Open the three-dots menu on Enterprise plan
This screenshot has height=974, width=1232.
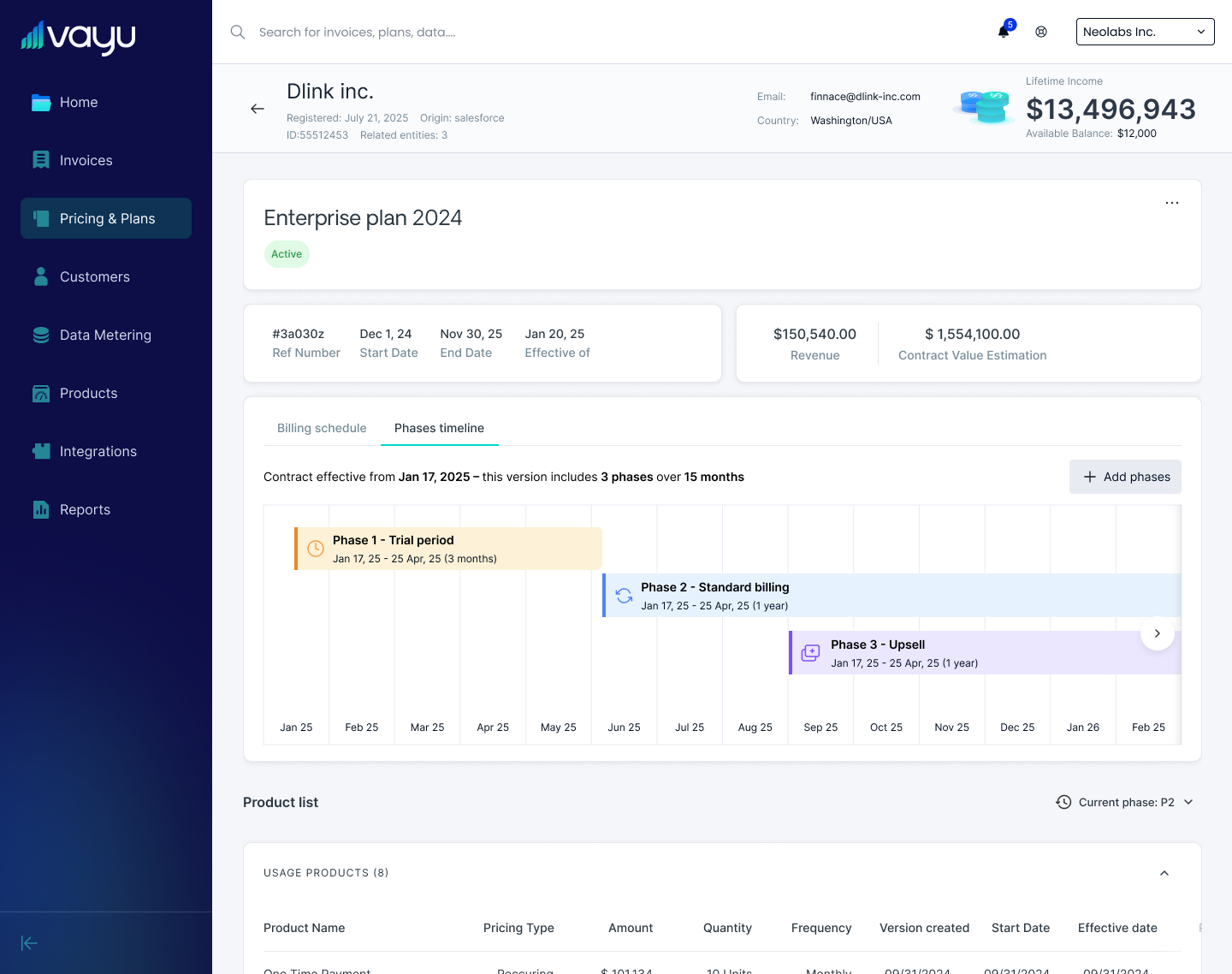coord(1172,203)
